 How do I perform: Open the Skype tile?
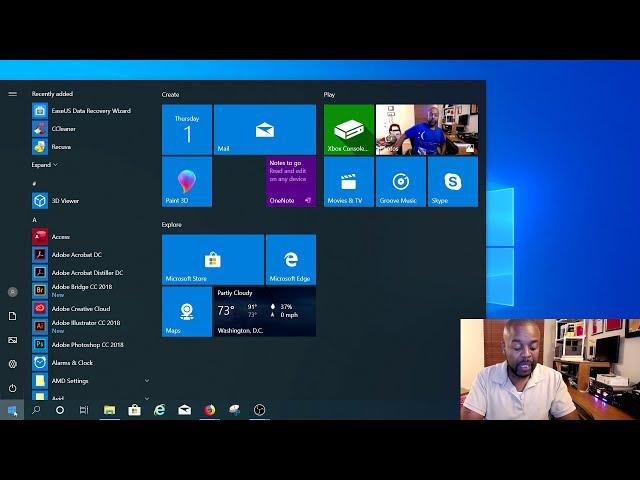453,182
